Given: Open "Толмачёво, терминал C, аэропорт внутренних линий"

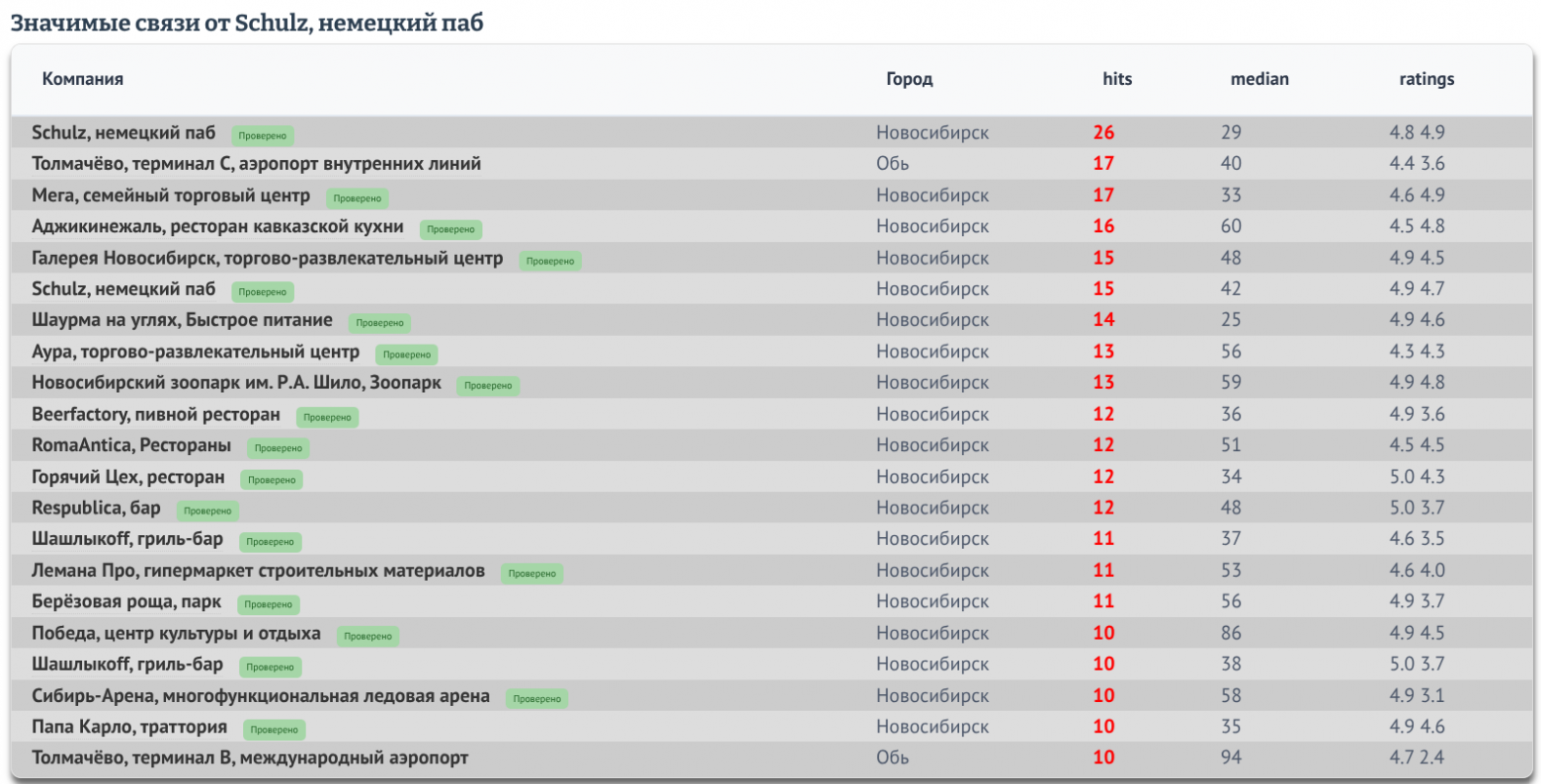Looking at the screenshot, I should (257, 164).
